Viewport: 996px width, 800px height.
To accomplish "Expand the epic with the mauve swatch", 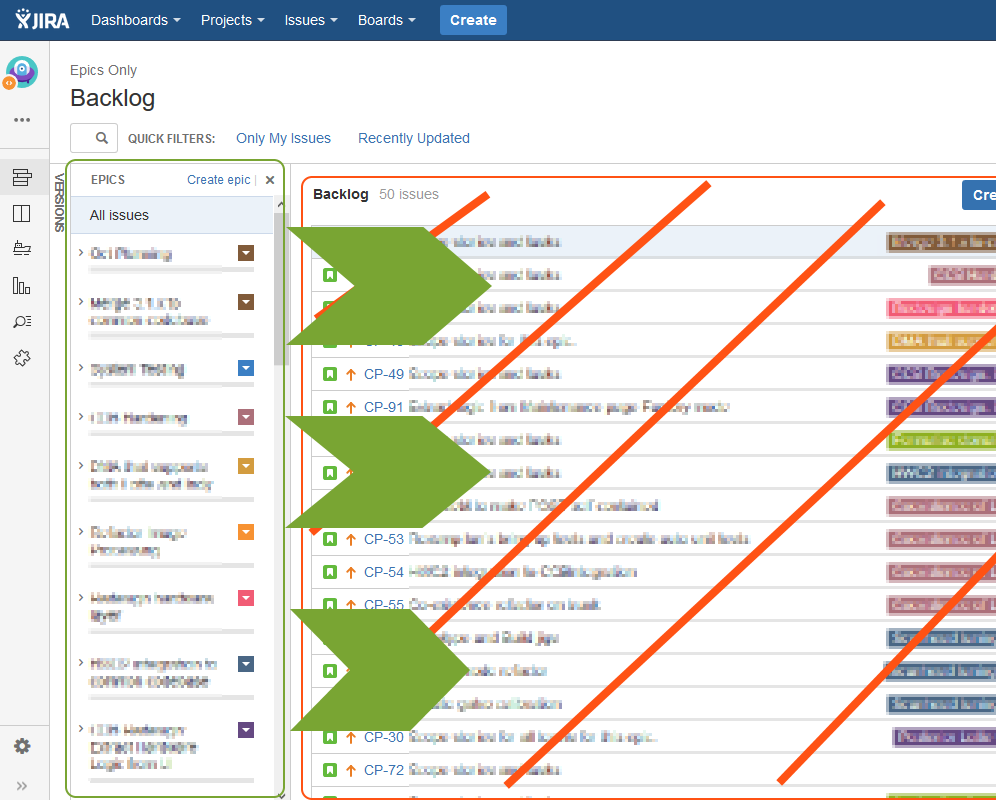I will (81, 416).
